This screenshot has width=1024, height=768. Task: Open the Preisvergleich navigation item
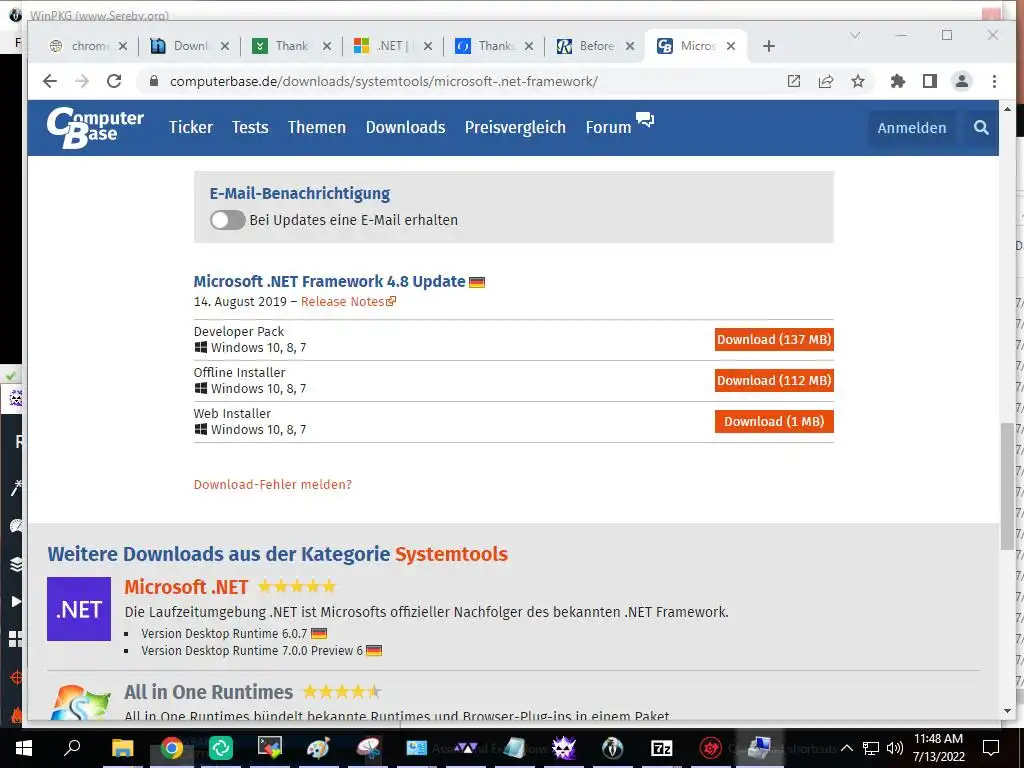[x=515, y=127]
